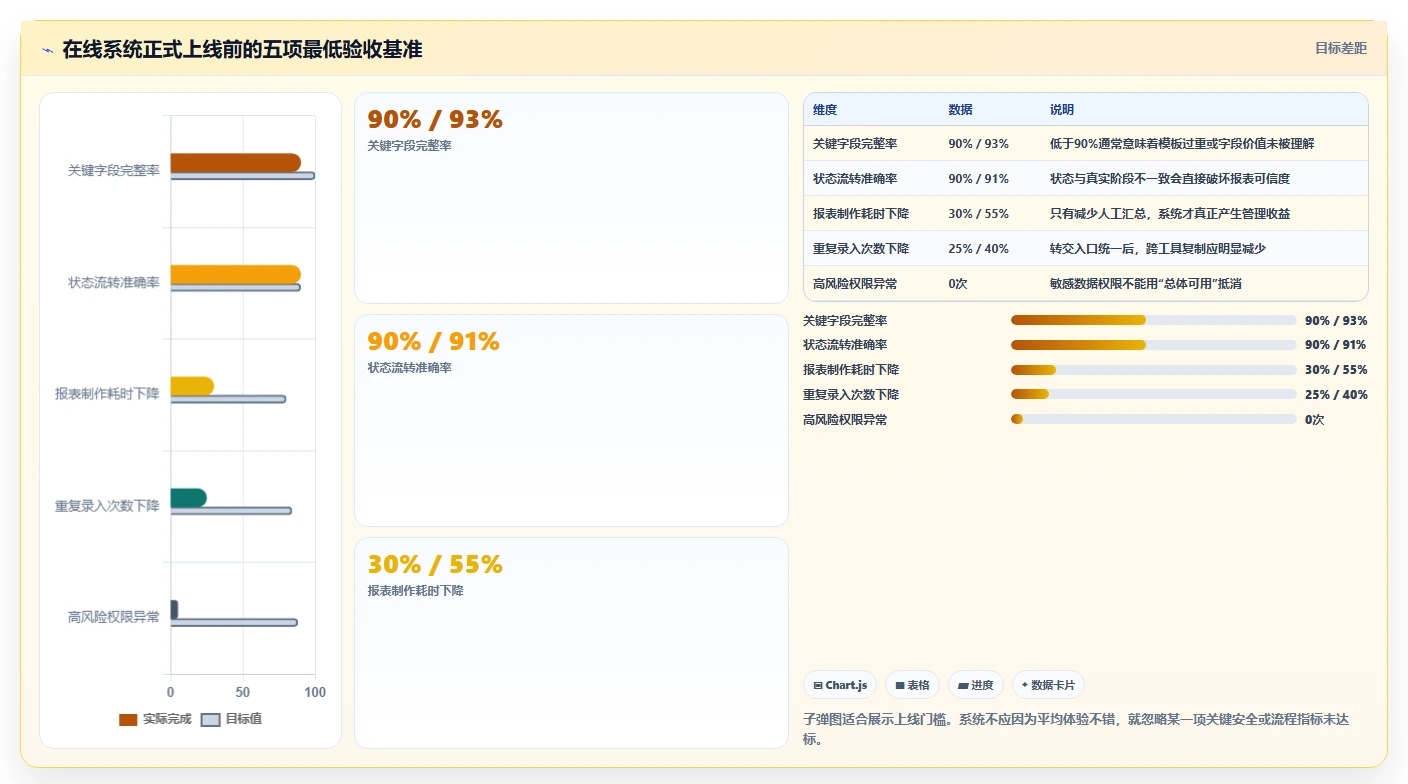Click the 目标差距 label in header

tap(1340, 48)
